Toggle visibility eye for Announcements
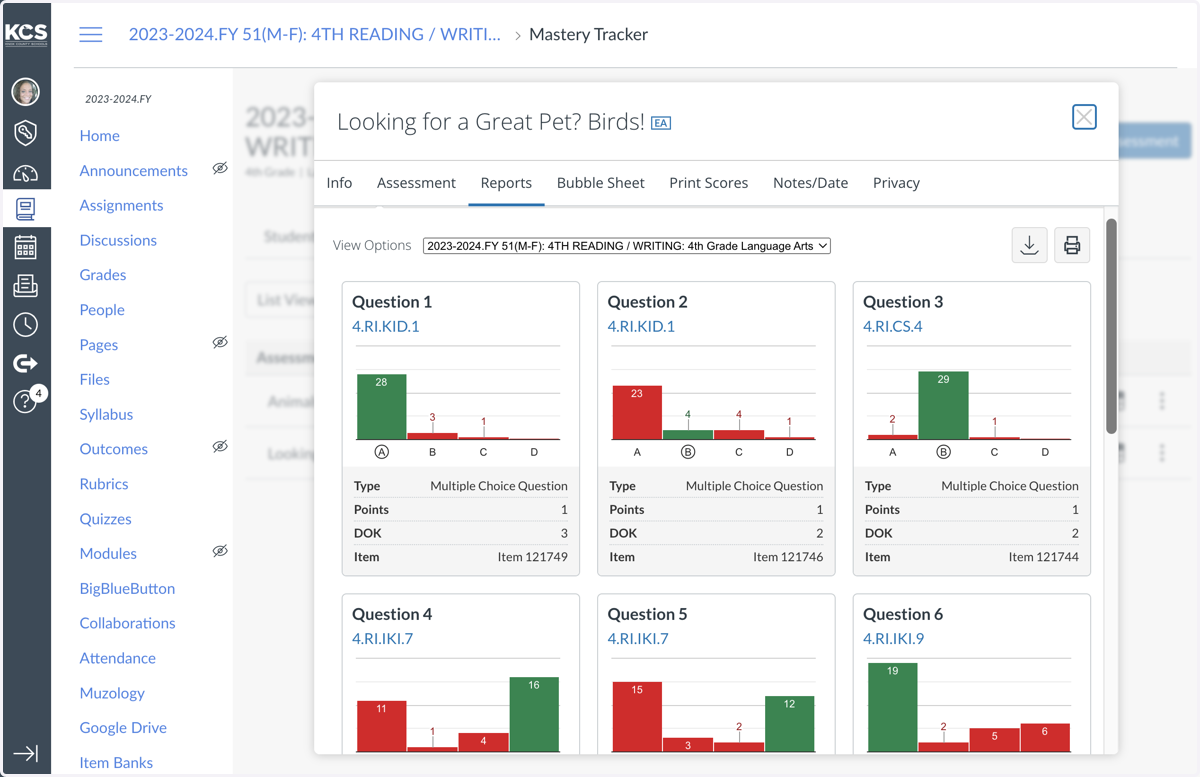Viewport: 1200px width, 777px height. click(x=220, y=169)
